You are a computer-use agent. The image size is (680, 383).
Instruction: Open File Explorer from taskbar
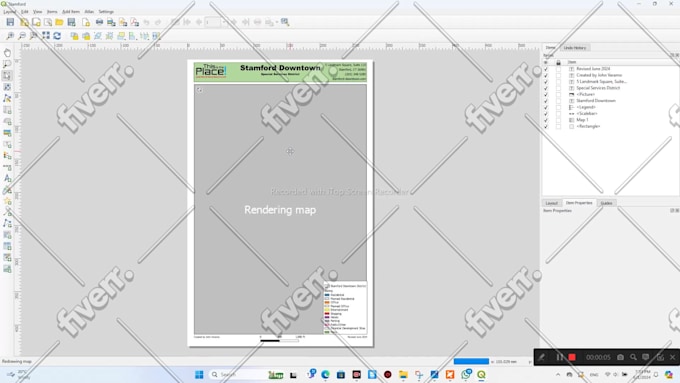[403, 374]
